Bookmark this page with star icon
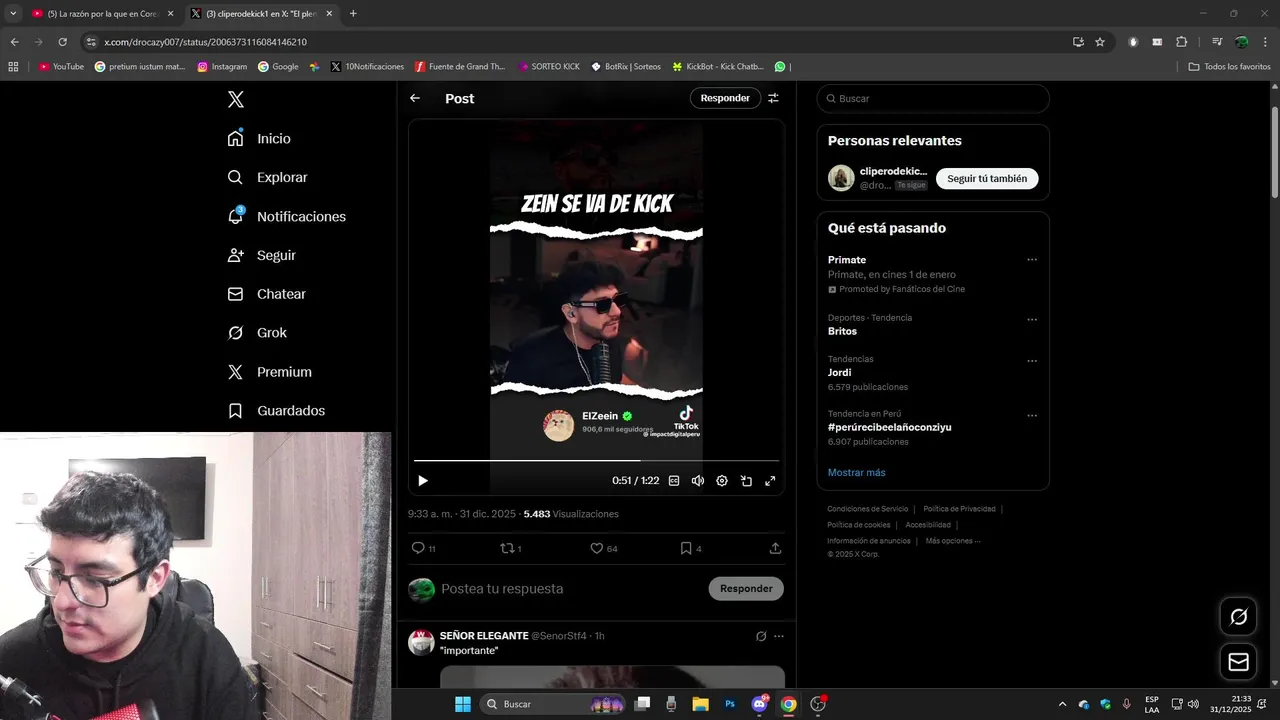The image size is (1280, 720). (1100, 42)
